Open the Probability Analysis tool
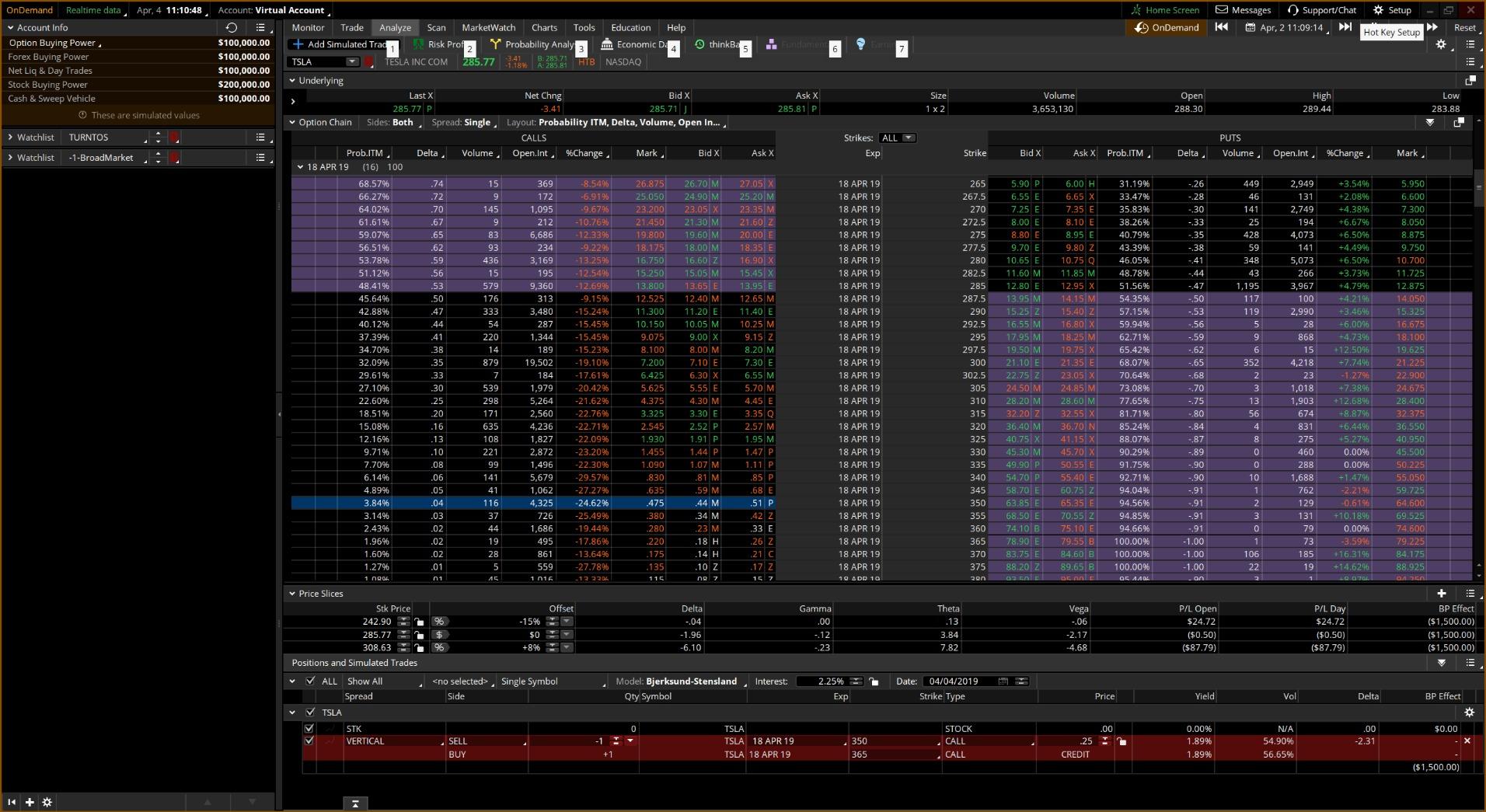The height and width of the screenshot is (812, 1486). tap(536, 44)
